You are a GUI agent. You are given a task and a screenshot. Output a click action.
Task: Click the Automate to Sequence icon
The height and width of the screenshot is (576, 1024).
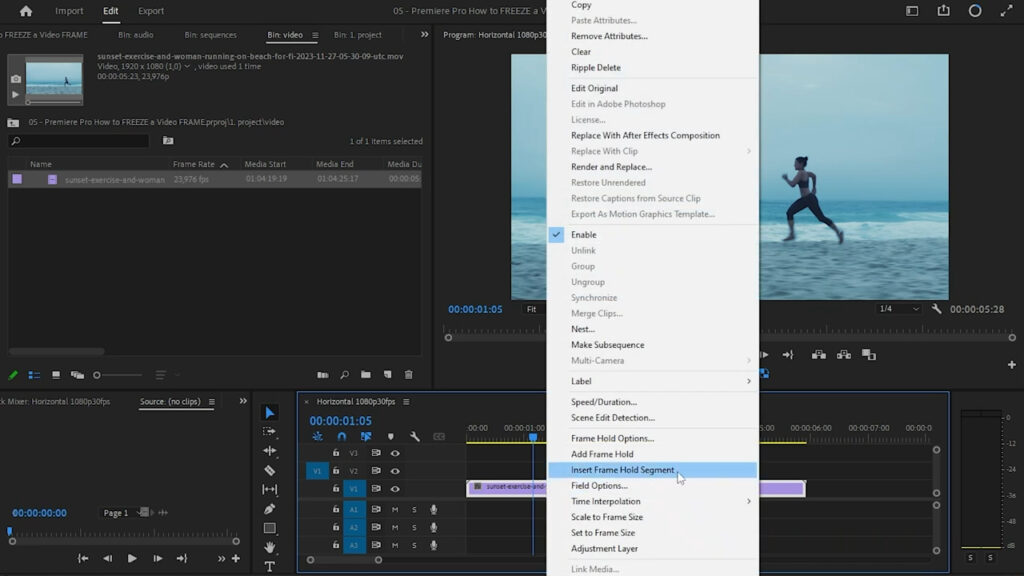point(323,375)
